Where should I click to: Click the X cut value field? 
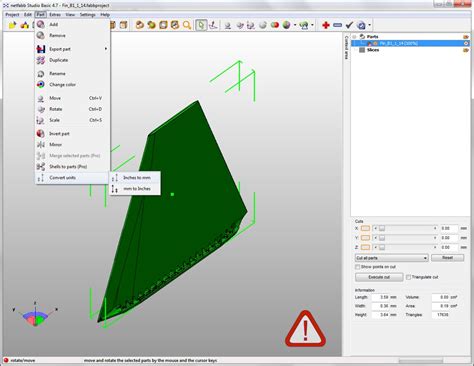pyautogui.click(x=448, y=228)
